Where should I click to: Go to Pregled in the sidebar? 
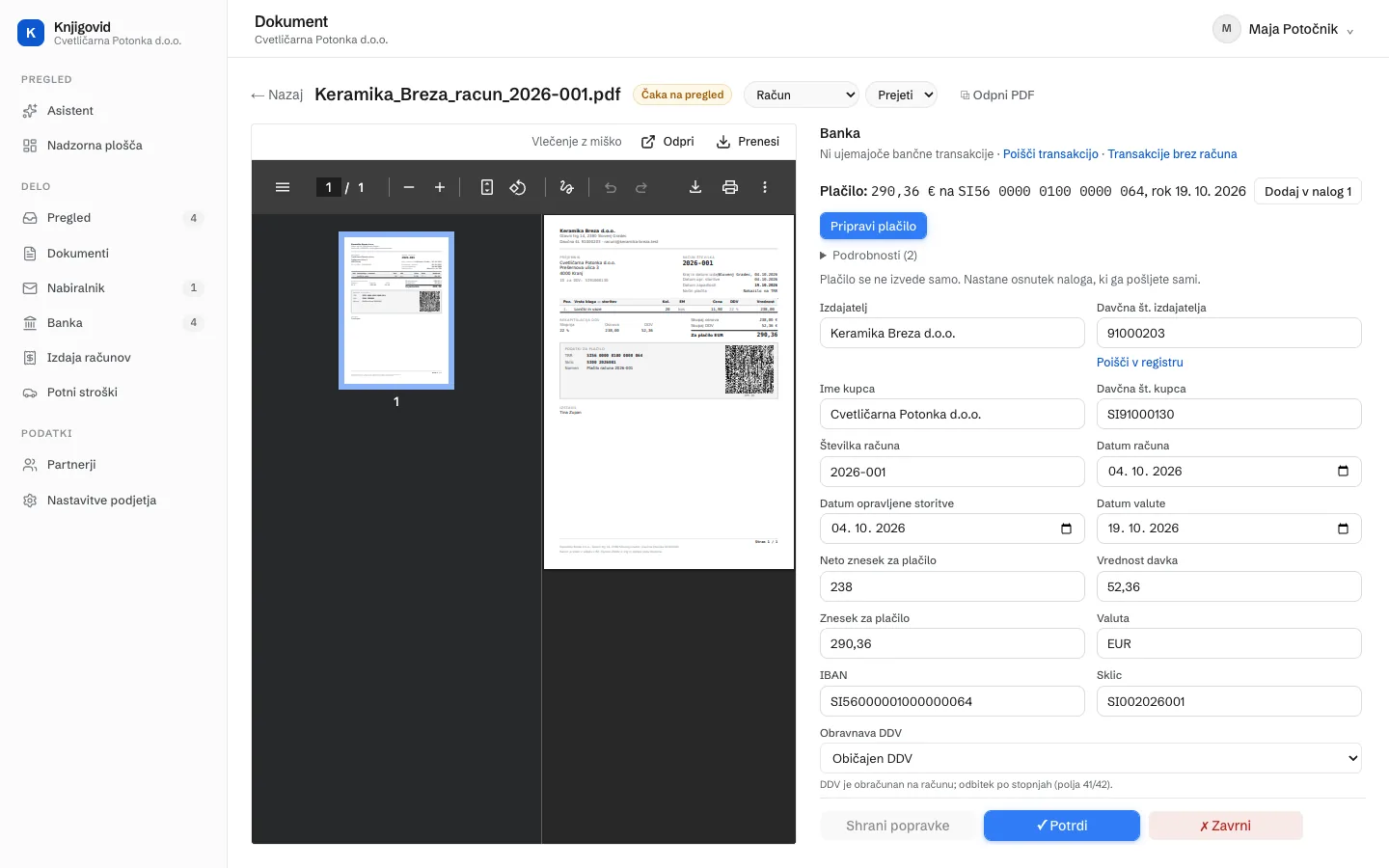point(114,218)
